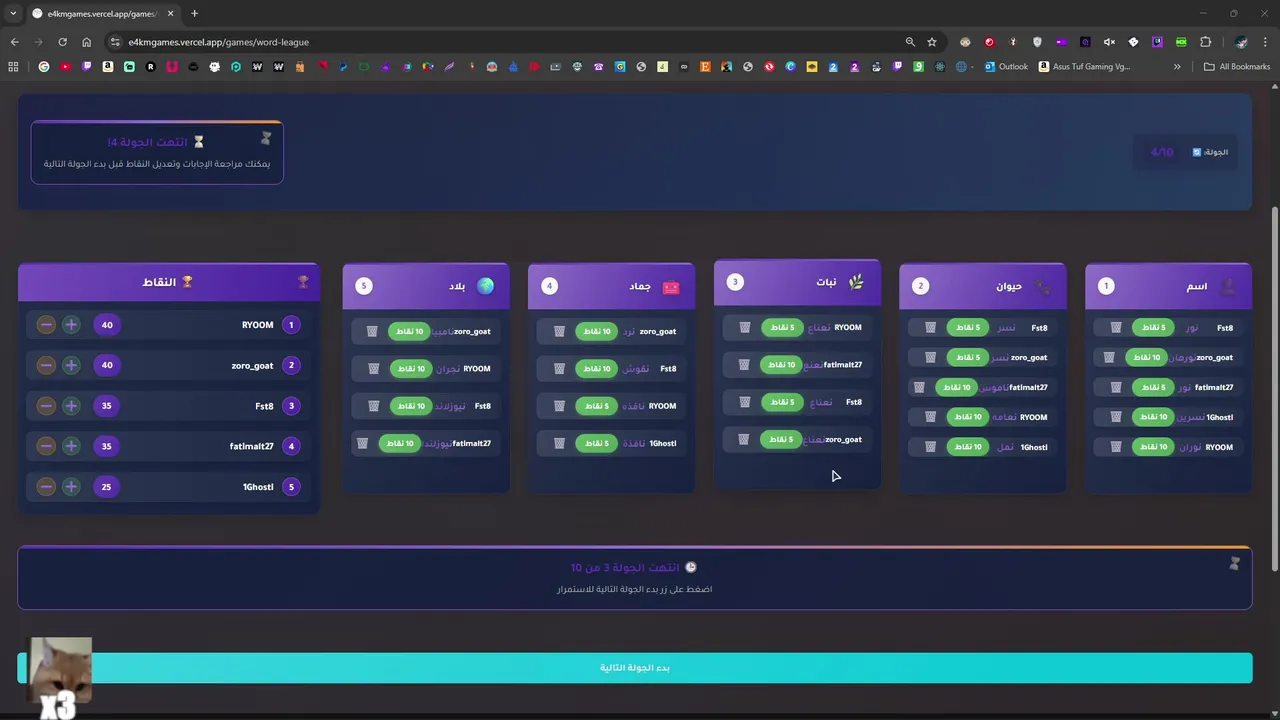Decrease 1Ghostl's score with minus button
Viewport: 1280px width, 720px height.
(x=46, y=487)
